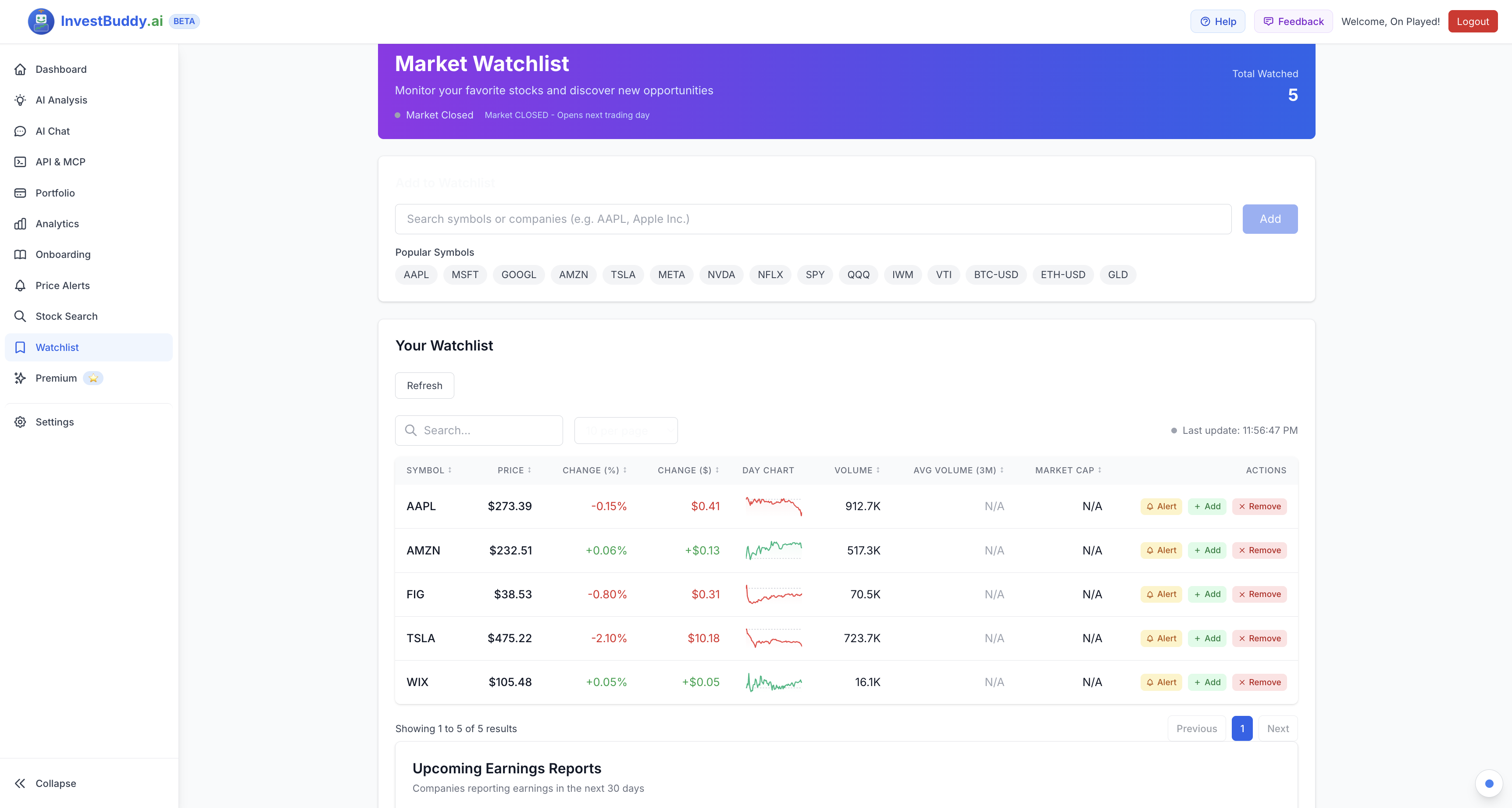This screenshot has width=1512, height=808.
Task: Sort table by Price column
Action: point(514,470)
